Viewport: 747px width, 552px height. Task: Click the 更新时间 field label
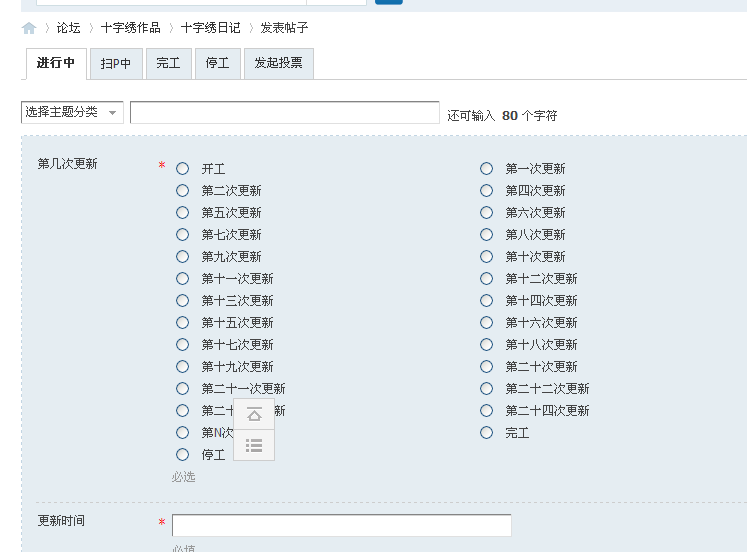(61, 521)
